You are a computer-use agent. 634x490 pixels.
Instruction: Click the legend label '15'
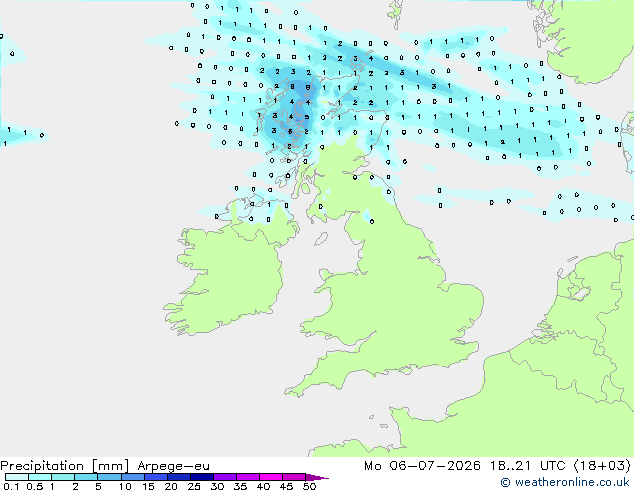(148, 486)
